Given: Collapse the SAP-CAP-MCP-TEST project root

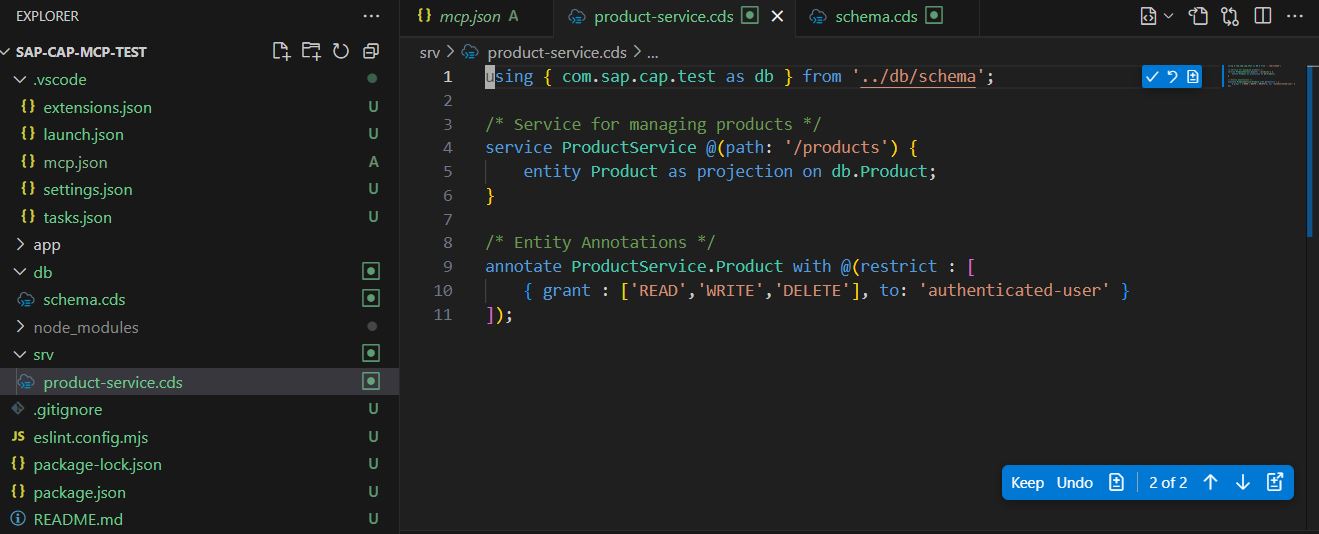Looking at the screenshot, I should (81, 52).
